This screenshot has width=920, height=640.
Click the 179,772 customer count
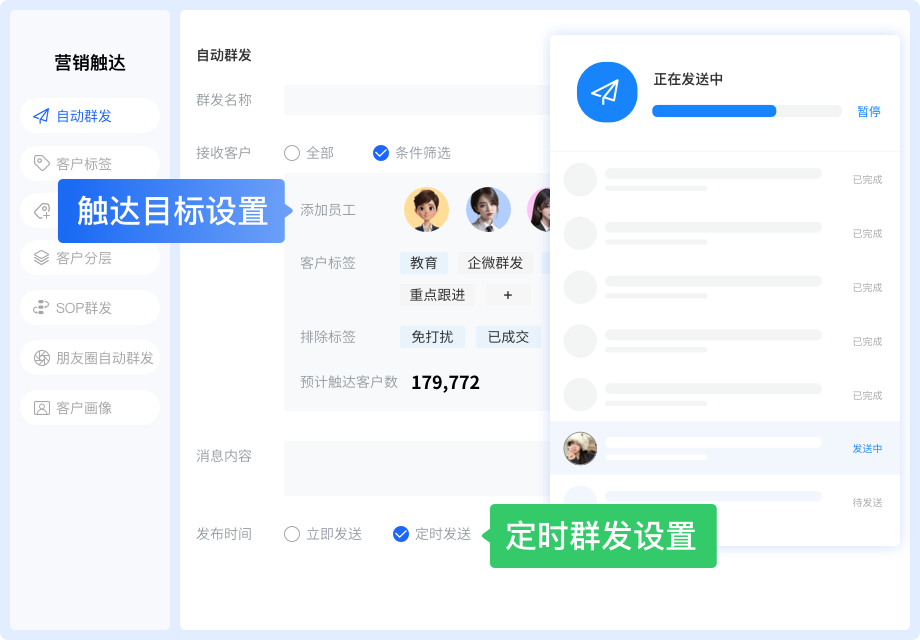coord(445,382)
